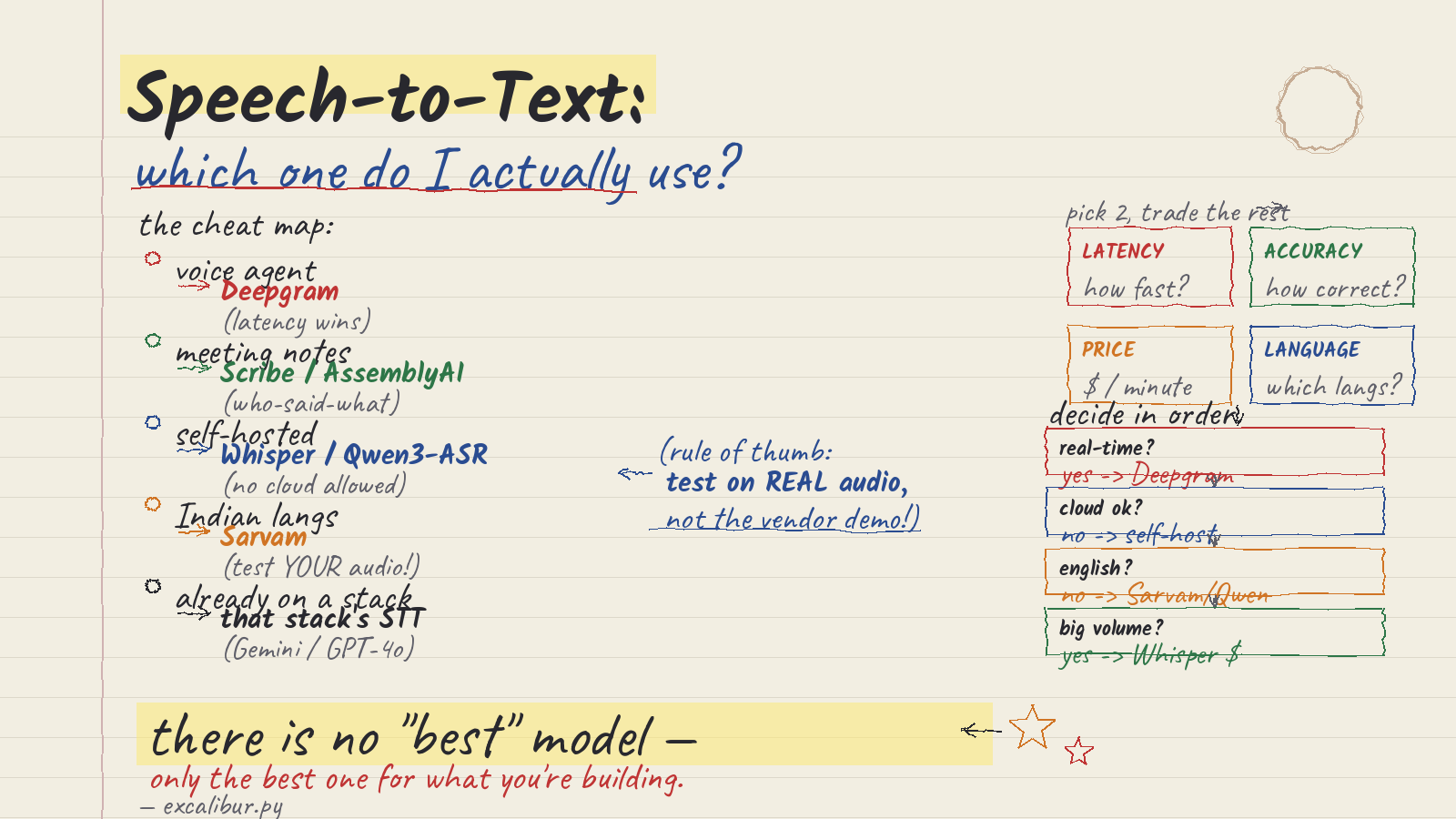Click the "(rule of thumb:" text
This screenshot has height=819, width=1456.
coord(746,451)
